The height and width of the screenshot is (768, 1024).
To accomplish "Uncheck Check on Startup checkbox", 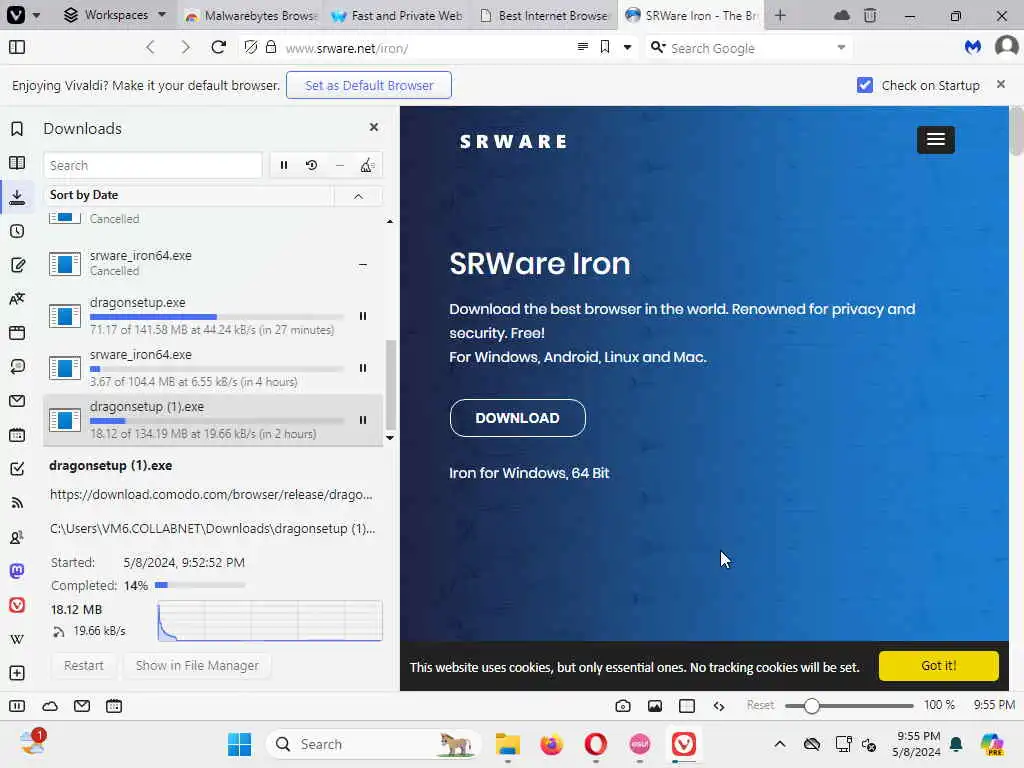I will (x=865, y=85).
